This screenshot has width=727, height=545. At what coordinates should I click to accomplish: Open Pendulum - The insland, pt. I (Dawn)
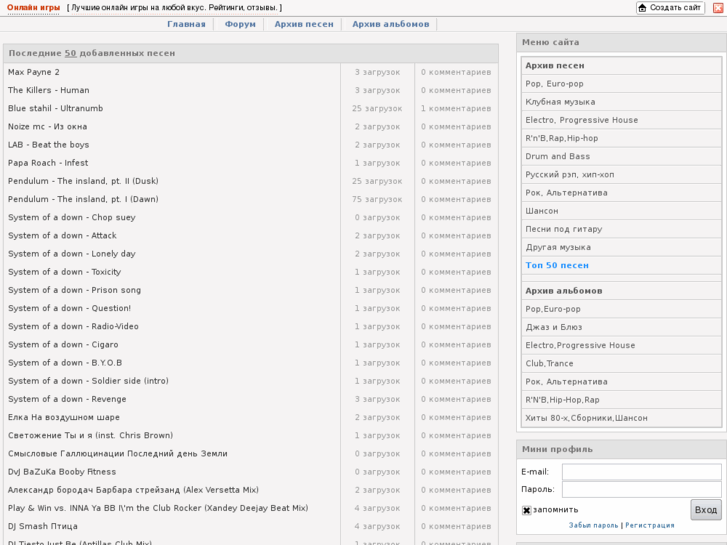click(x=83, y=199)
